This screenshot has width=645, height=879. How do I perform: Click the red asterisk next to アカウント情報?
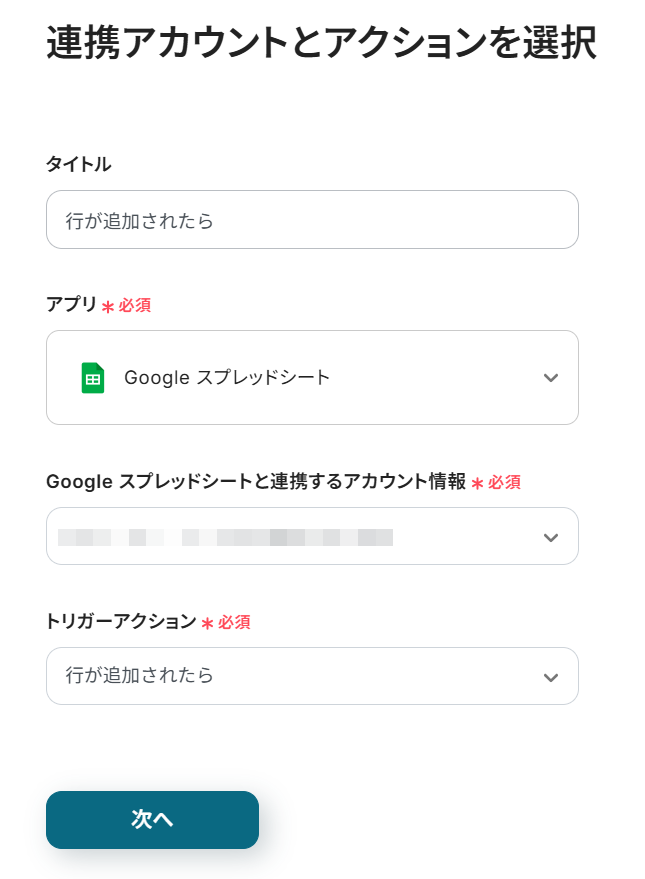coord(478,484)
